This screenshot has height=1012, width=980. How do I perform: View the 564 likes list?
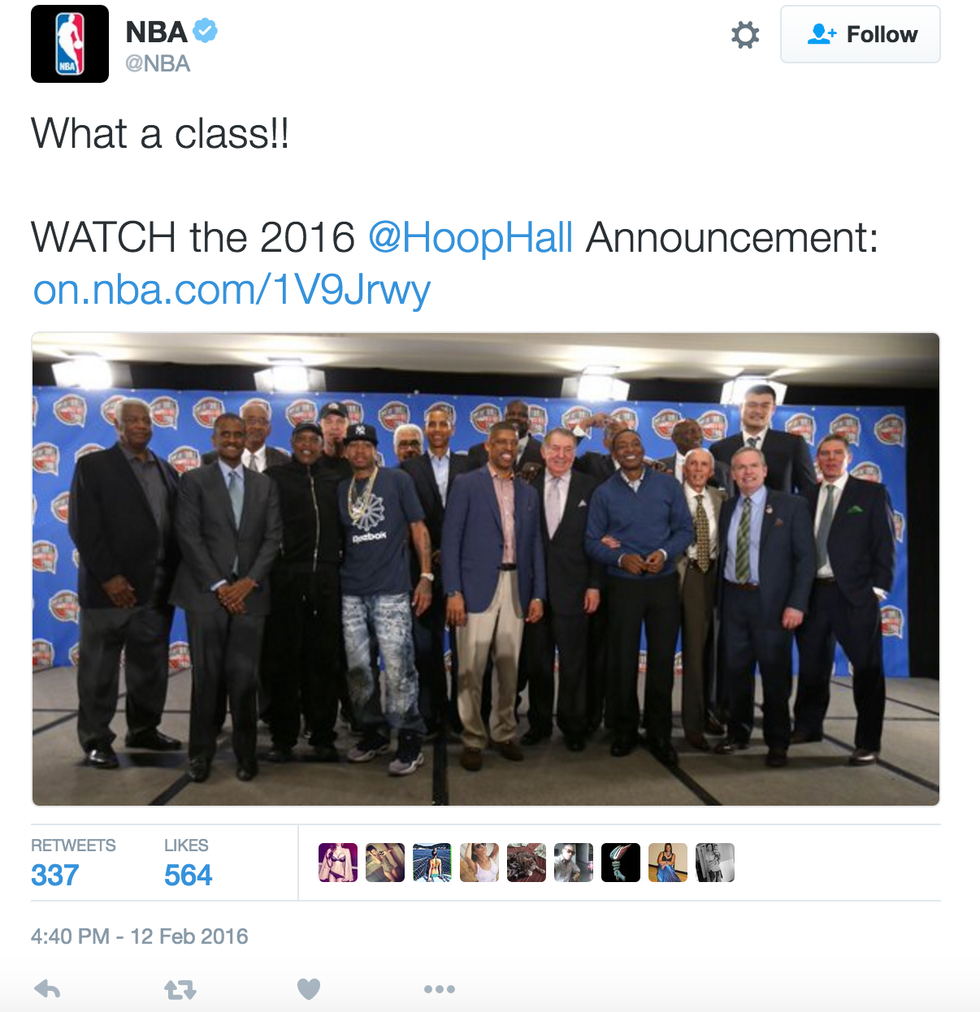pos(187,863)
